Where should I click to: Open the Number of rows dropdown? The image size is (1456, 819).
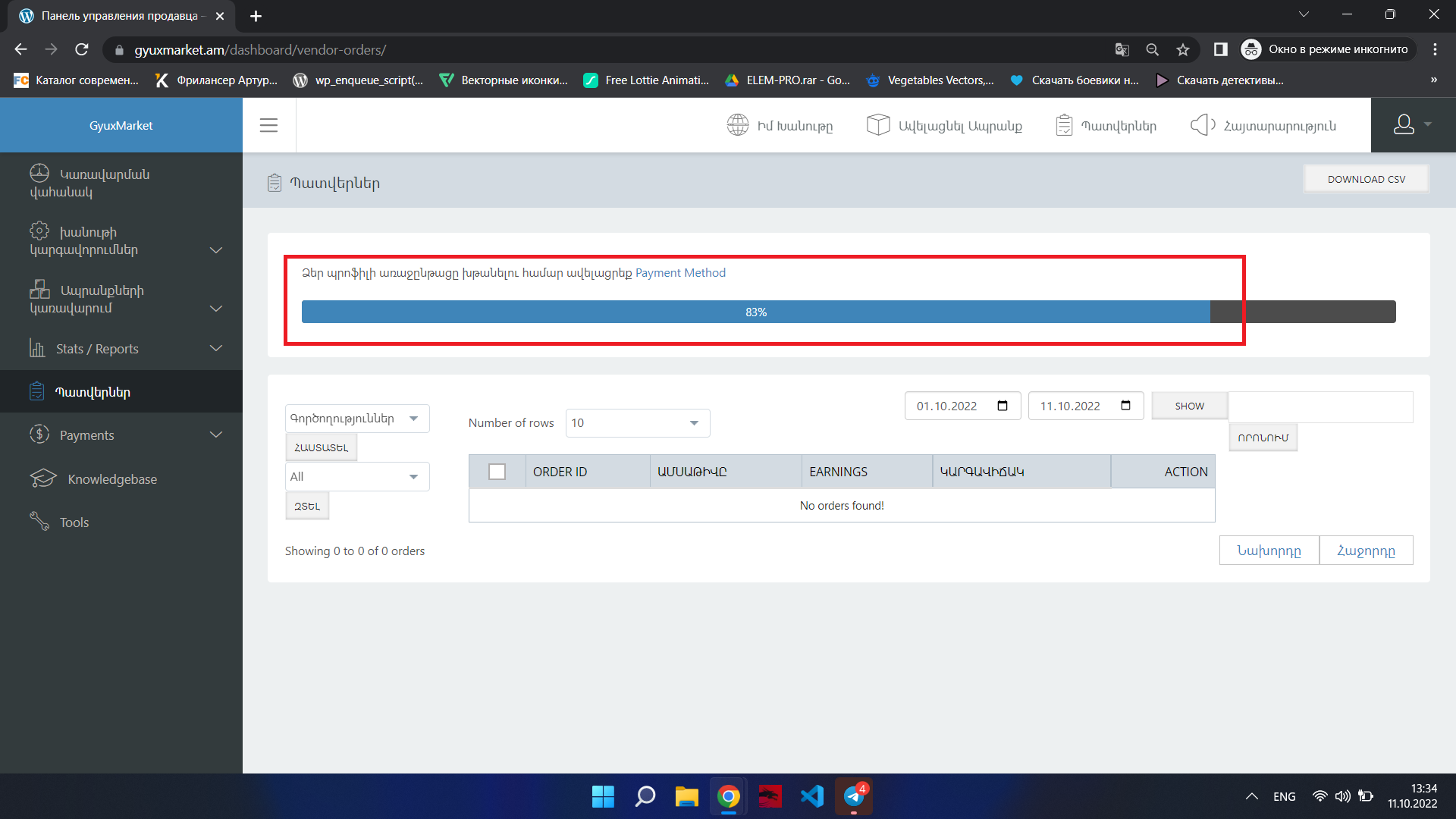(637, 423)
